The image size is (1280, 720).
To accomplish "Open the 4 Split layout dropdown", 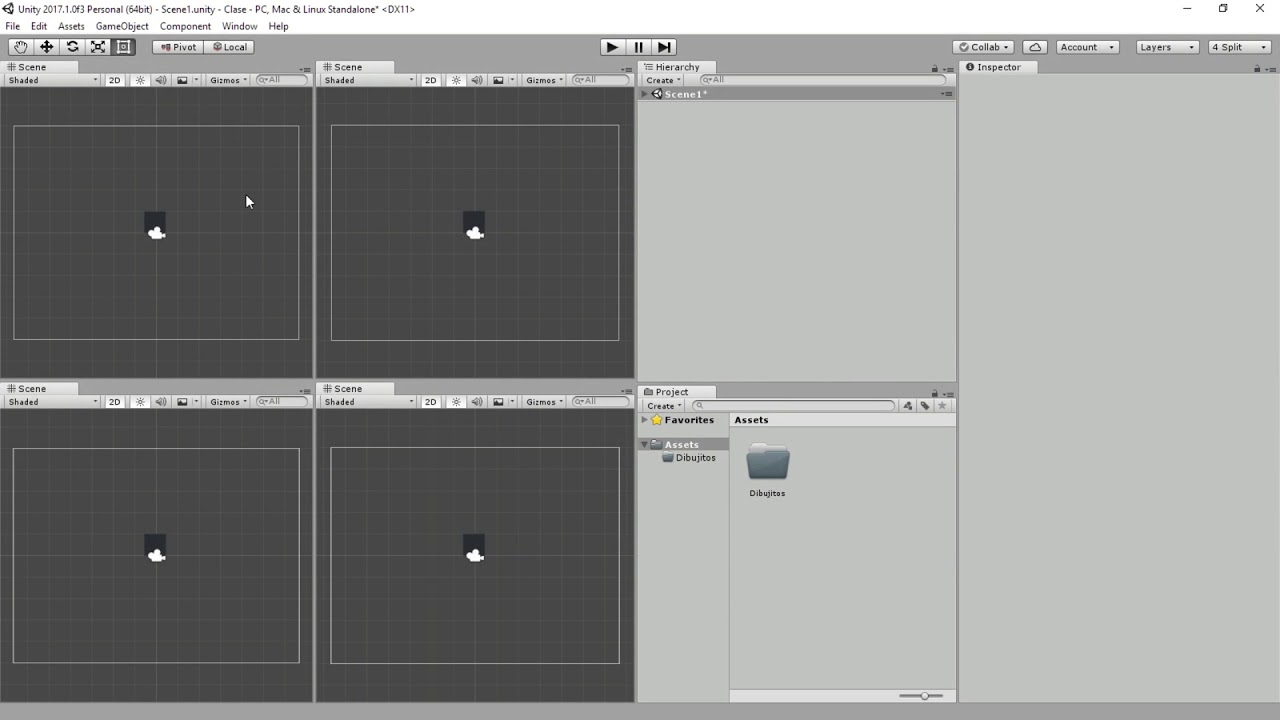I will coord(1239,47).
